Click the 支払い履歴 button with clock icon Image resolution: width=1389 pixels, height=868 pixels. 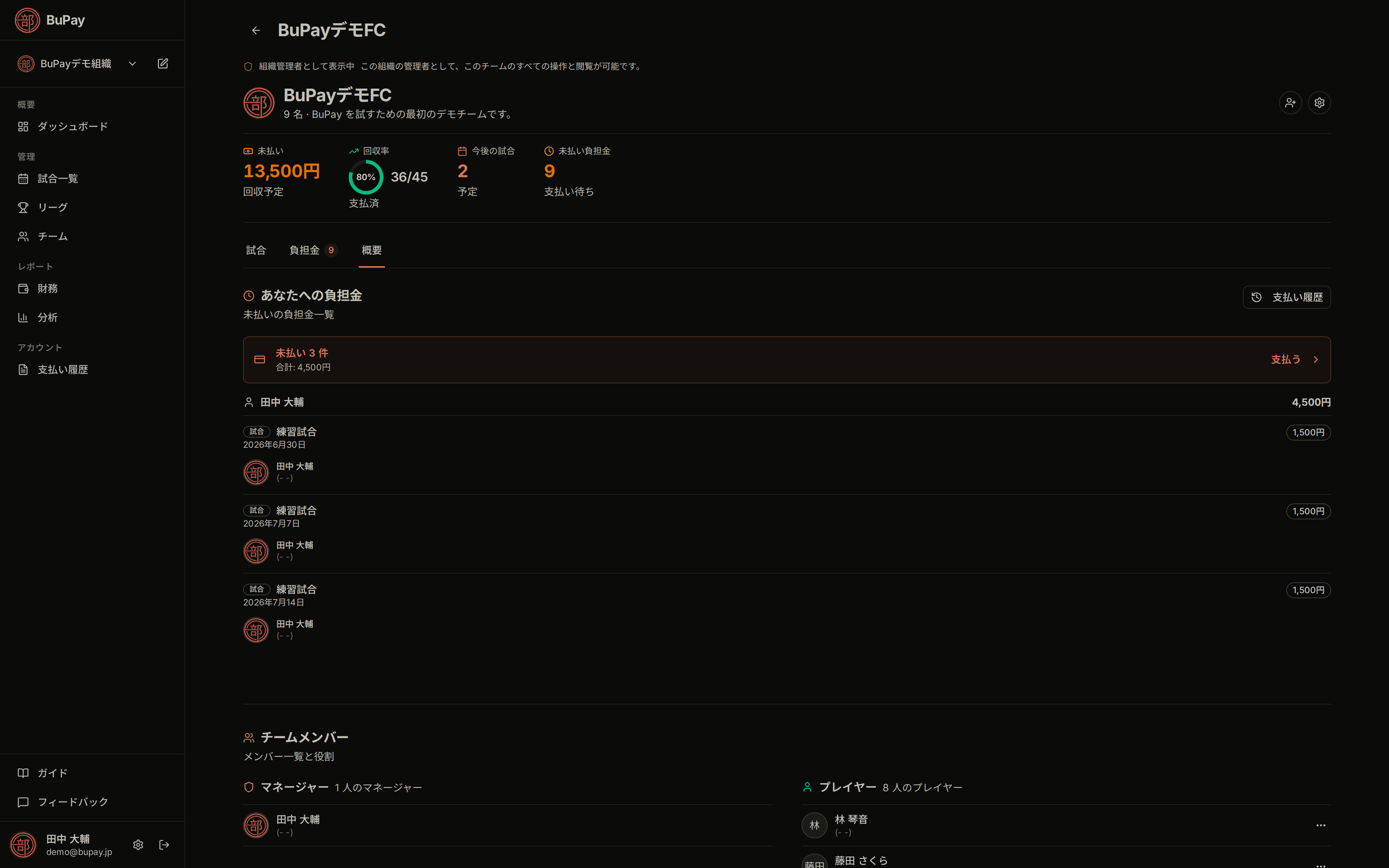coord(1286,297)
